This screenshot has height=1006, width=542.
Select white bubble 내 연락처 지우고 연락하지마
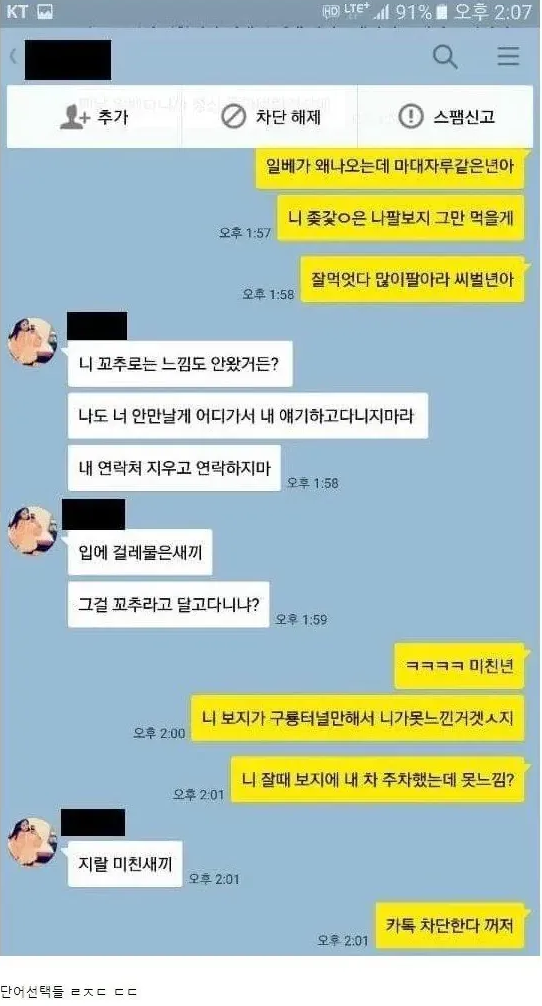click(x=174, y=468)
